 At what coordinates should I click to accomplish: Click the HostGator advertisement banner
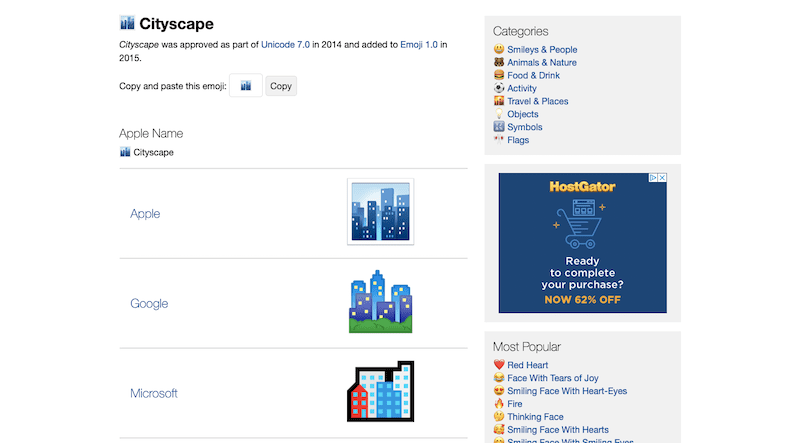[x=583, y=243]
